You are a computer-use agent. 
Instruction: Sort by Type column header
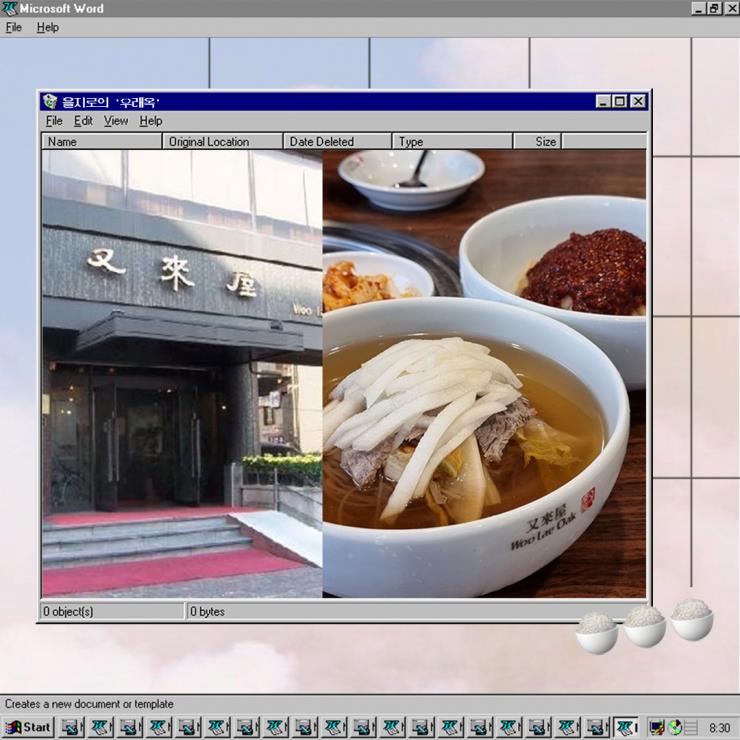click(452, 142)
